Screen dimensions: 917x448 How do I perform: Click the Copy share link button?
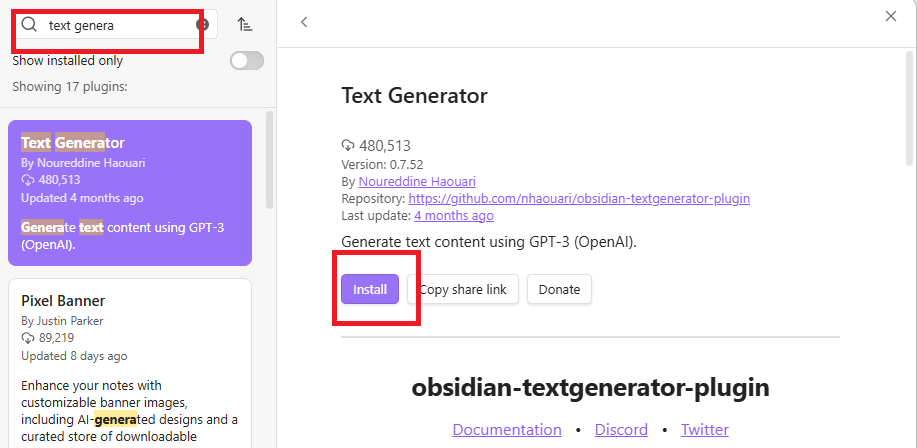coord(463,289)
